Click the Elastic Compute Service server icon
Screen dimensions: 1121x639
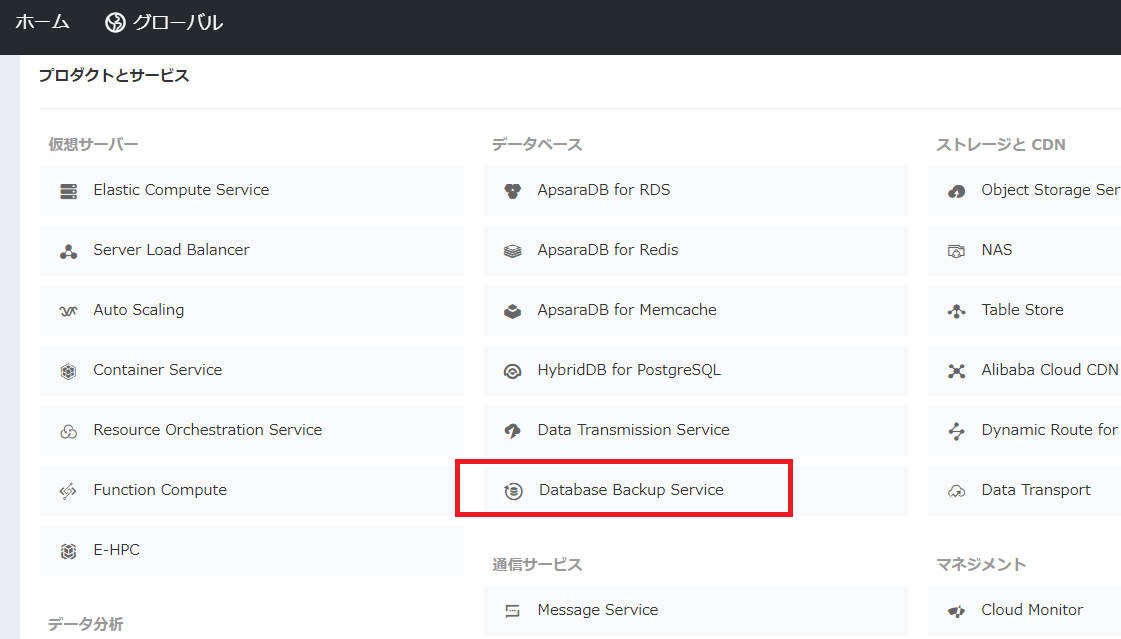click(68, 191)
